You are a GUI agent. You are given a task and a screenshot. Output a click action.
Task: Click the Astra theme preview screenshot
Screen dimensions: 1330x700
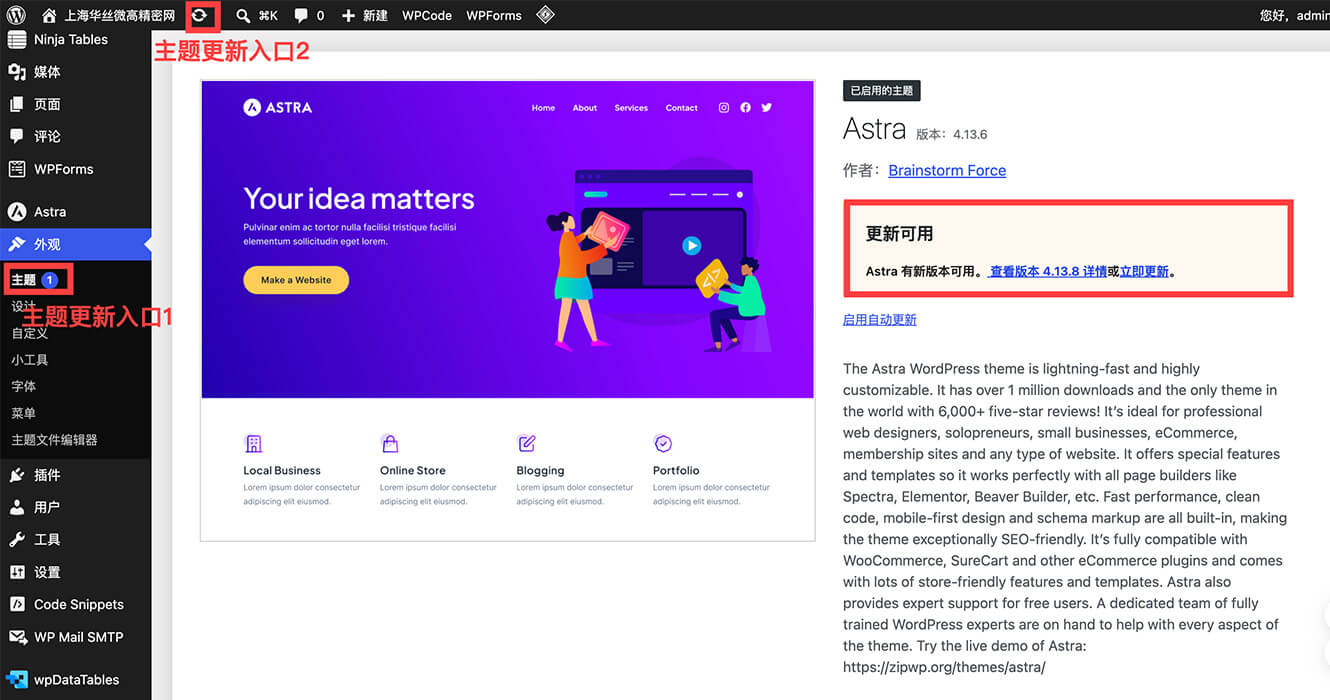click(508, 310)
